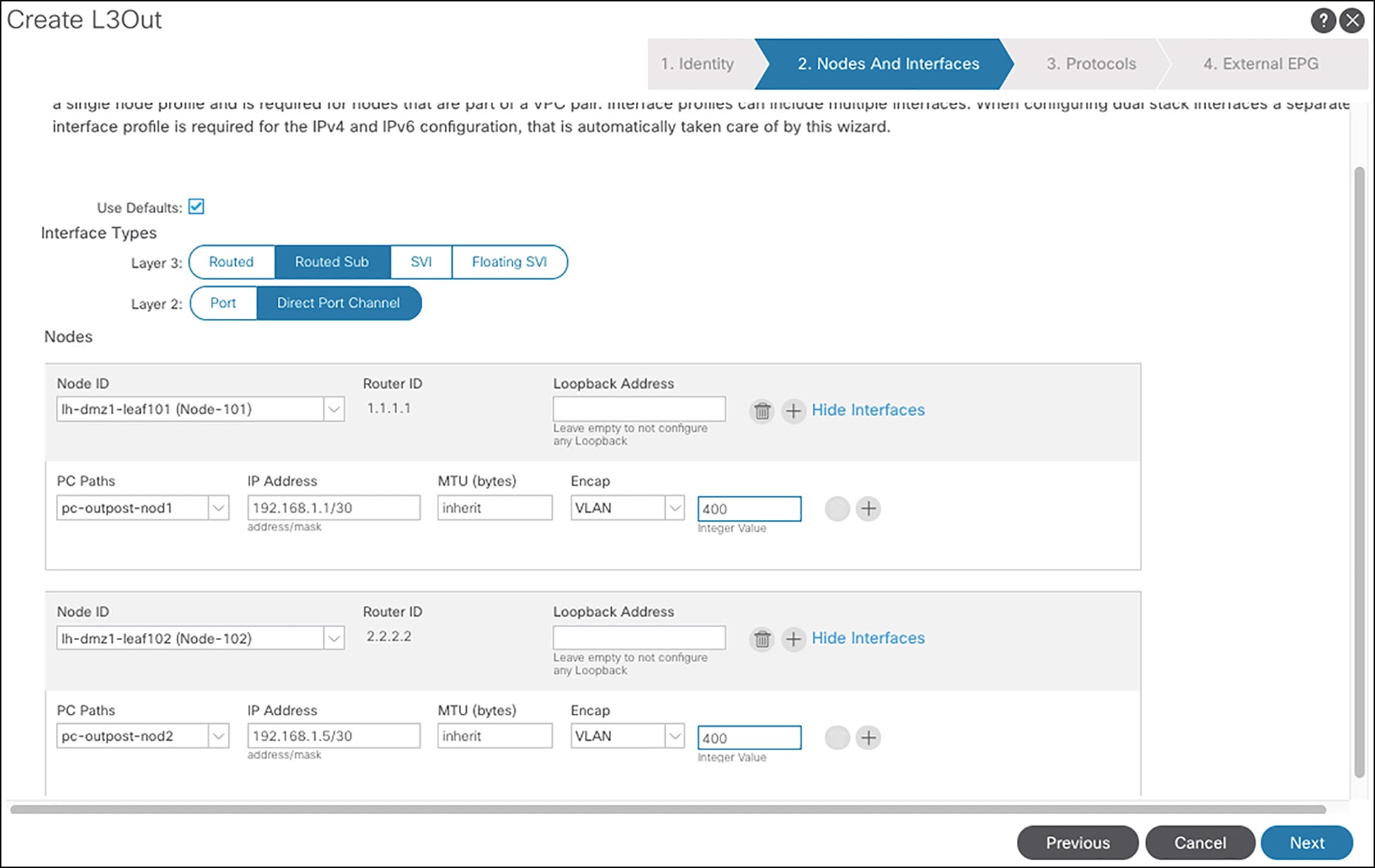Choose SVI interface type
Viewport: 1375px width, 868px height.
421,262
